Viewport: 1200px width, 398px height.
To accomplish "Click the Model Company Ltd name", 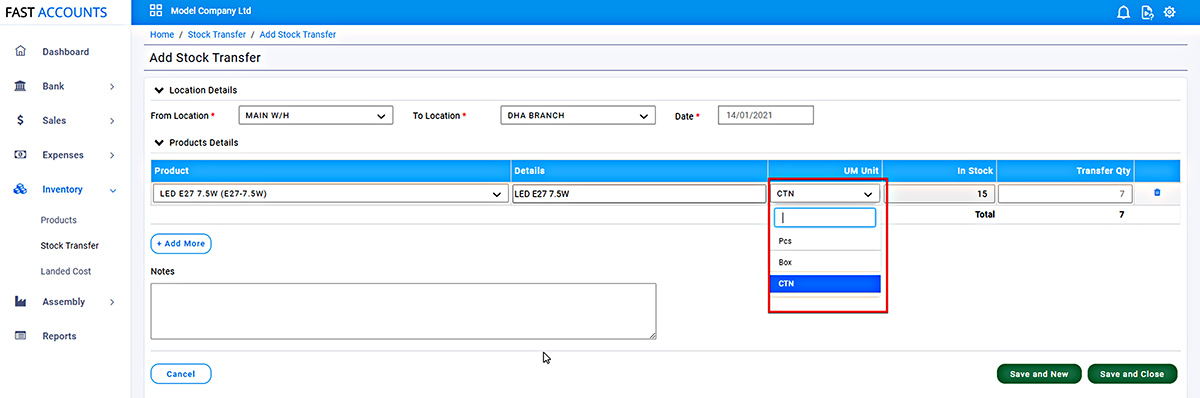I will point(212,11).
